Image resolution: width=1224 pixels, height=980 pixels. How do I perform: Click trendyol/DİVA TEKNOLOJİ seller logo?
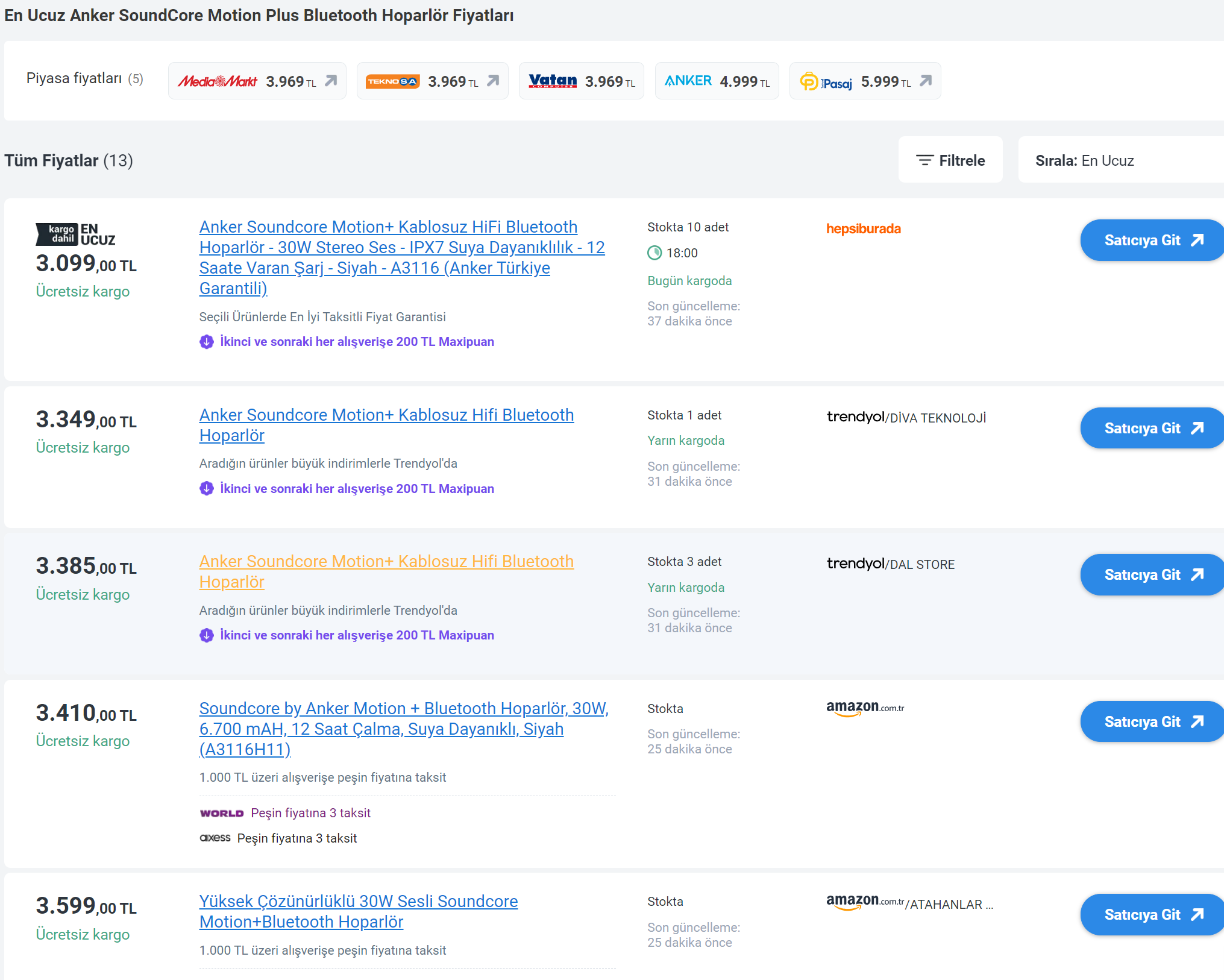(906, 417)
